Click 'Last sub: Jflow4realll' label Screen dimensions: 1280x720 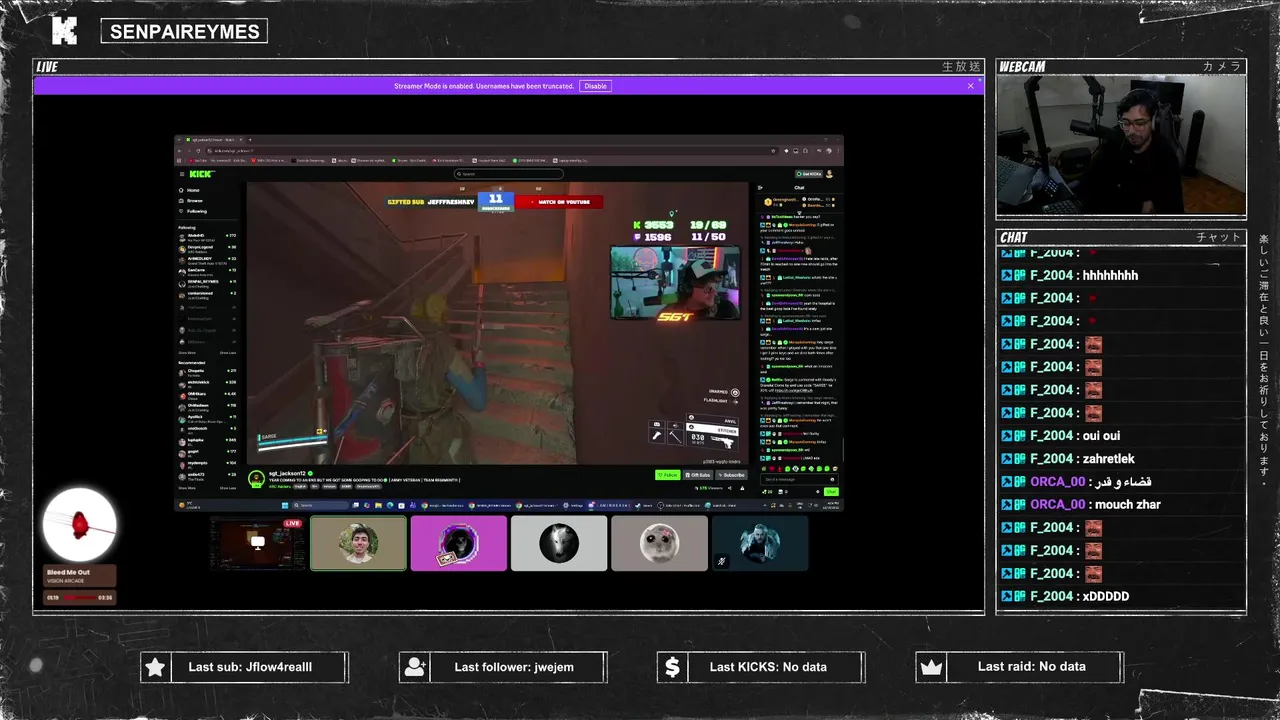coord(250,667)
